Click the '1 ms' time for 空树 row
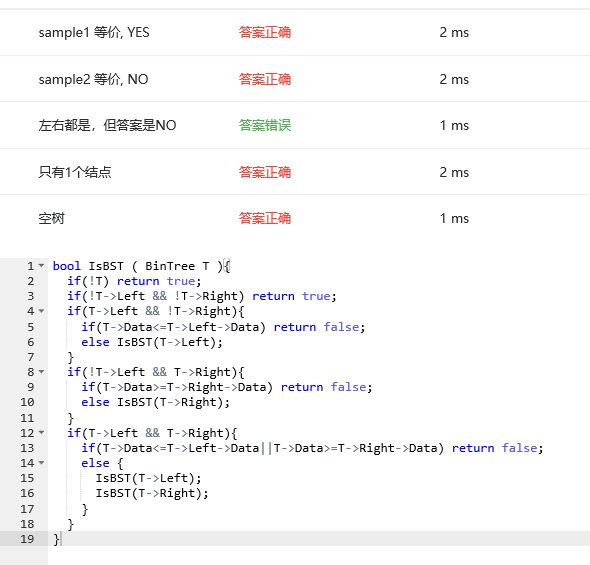Screen dimensions: 590x565 pos(454,219)
